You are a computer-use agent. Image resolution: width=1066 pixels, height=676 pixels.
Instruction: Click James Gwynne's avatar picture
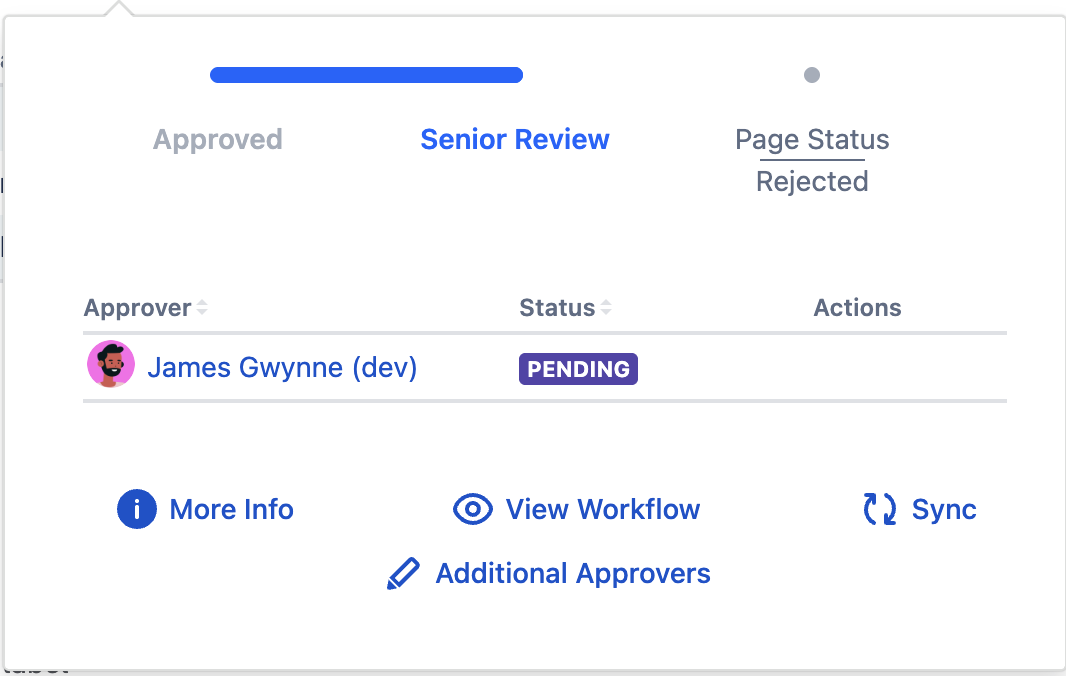(x=111, y=365)
